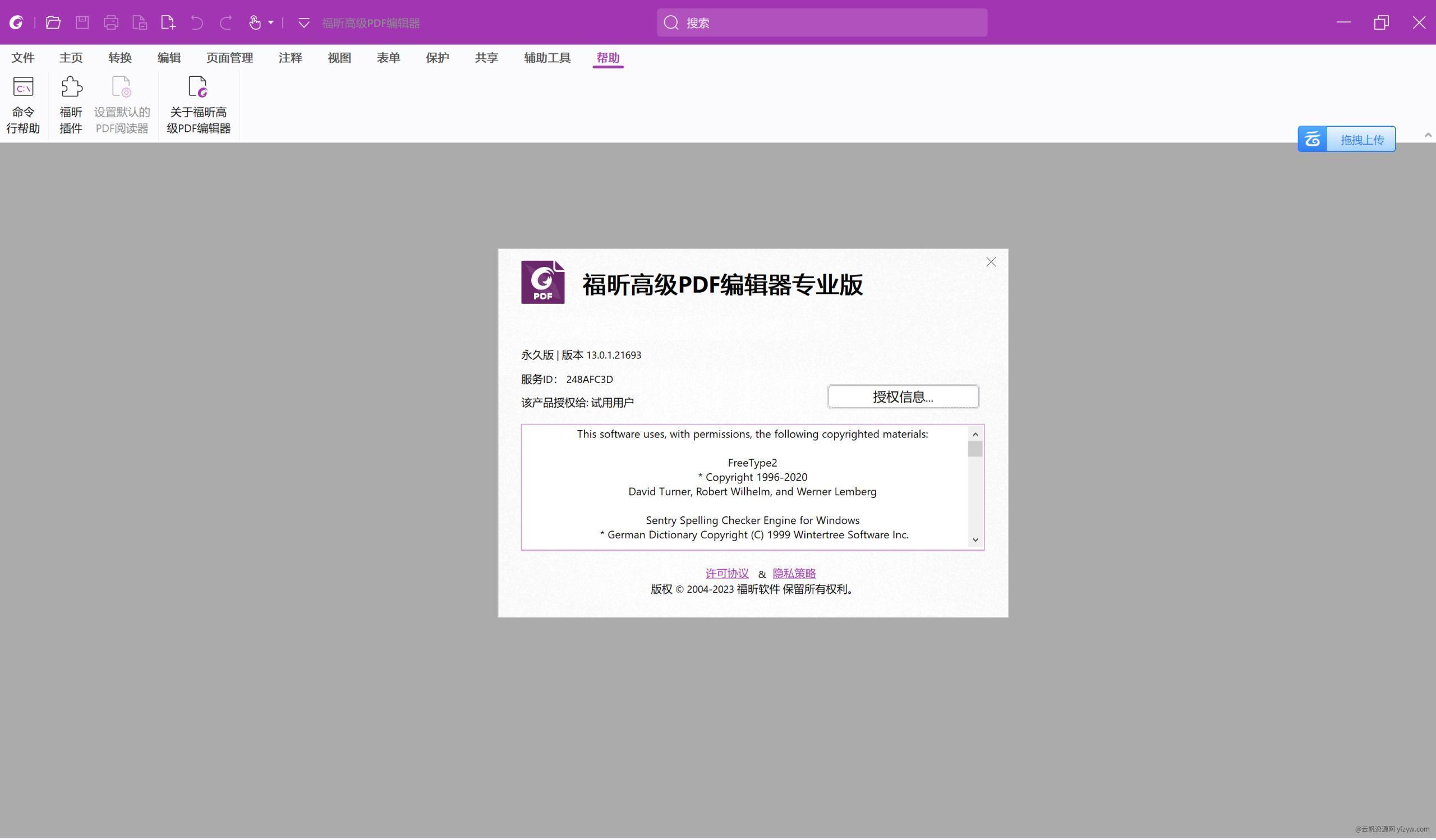Screen dimensions: 1436x840
Task: Click the German Dictionary Copyright line
Action: coord(754,535)
